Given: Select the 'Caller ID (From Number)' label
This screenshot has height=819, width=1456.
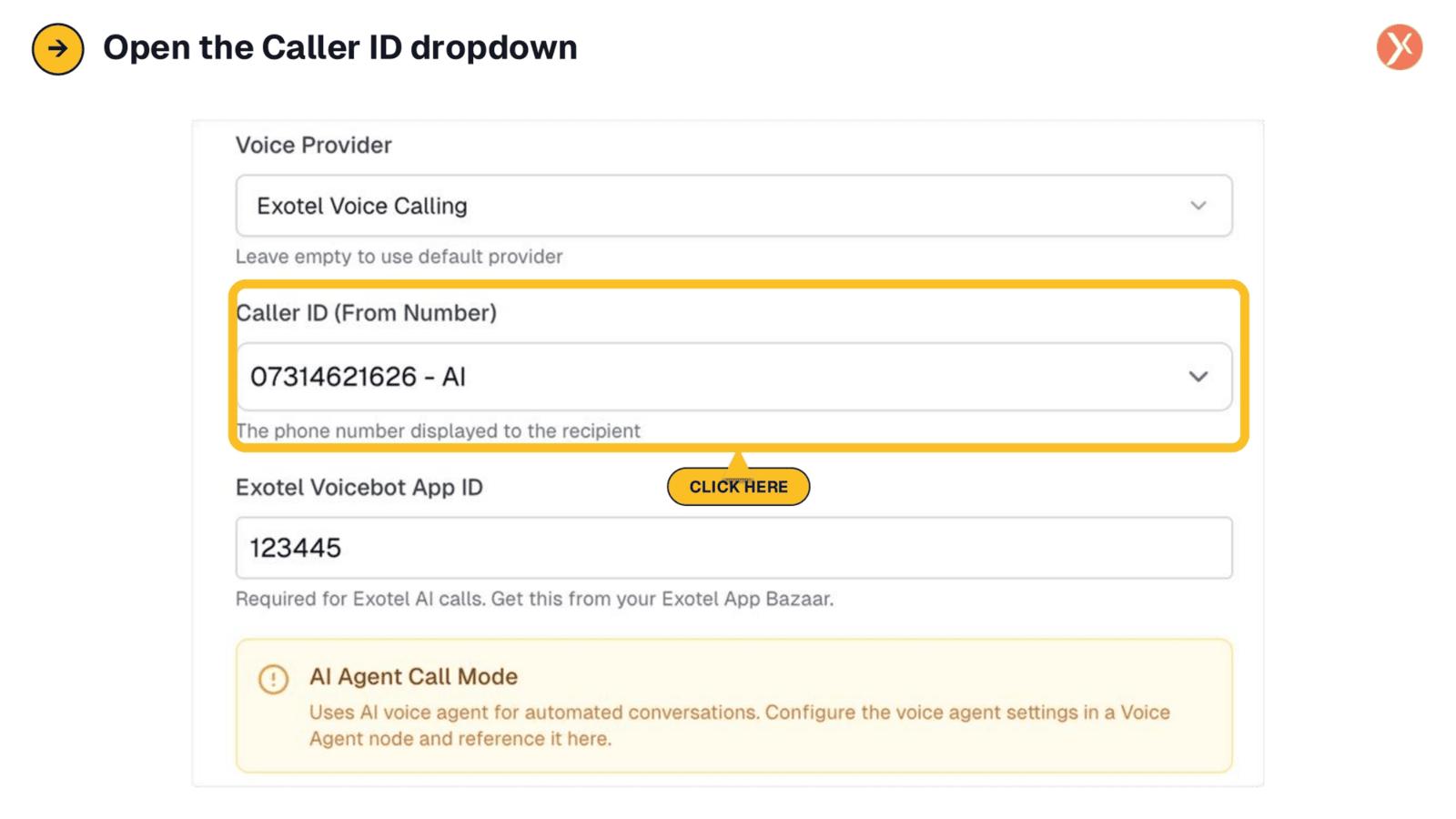Looking at the screenshot, I should pyautogui.click(x=366, y=313).
